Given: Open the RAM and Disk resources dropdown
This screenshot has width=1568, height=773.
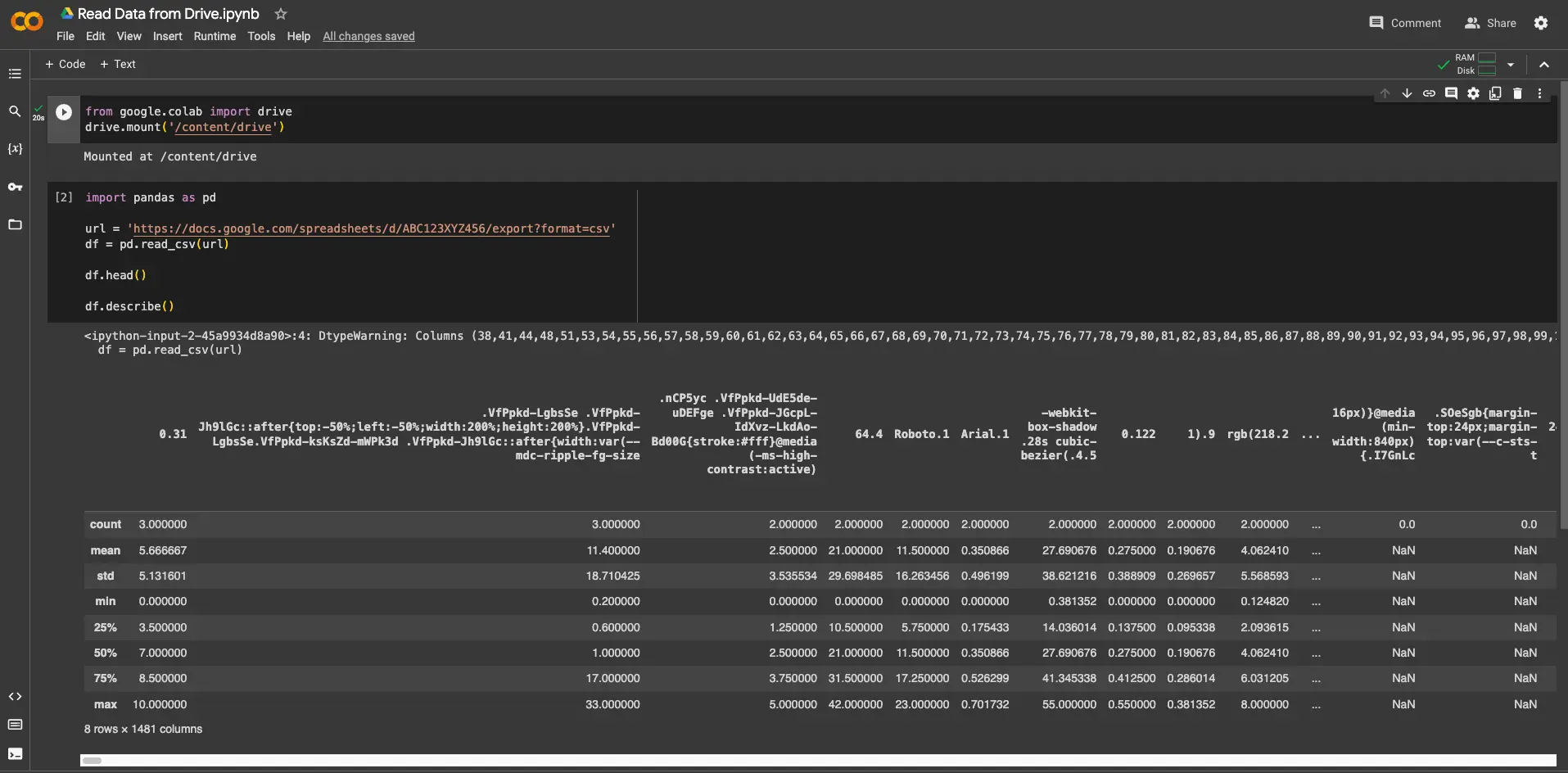Looking at the screenshot, I should click(x=1509, y=64).
